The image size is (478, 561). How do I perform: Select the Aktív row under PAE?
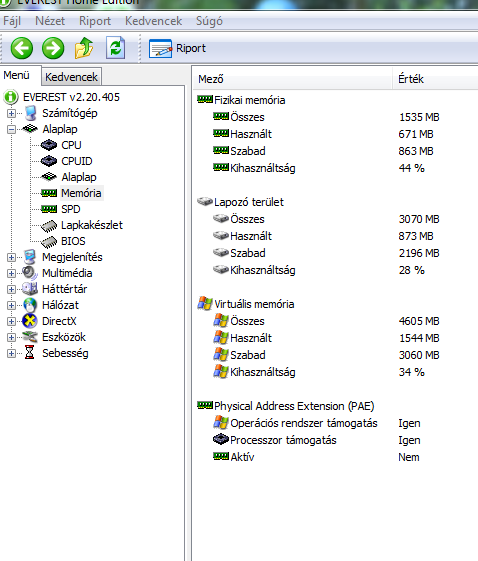(x=234, y=457)
